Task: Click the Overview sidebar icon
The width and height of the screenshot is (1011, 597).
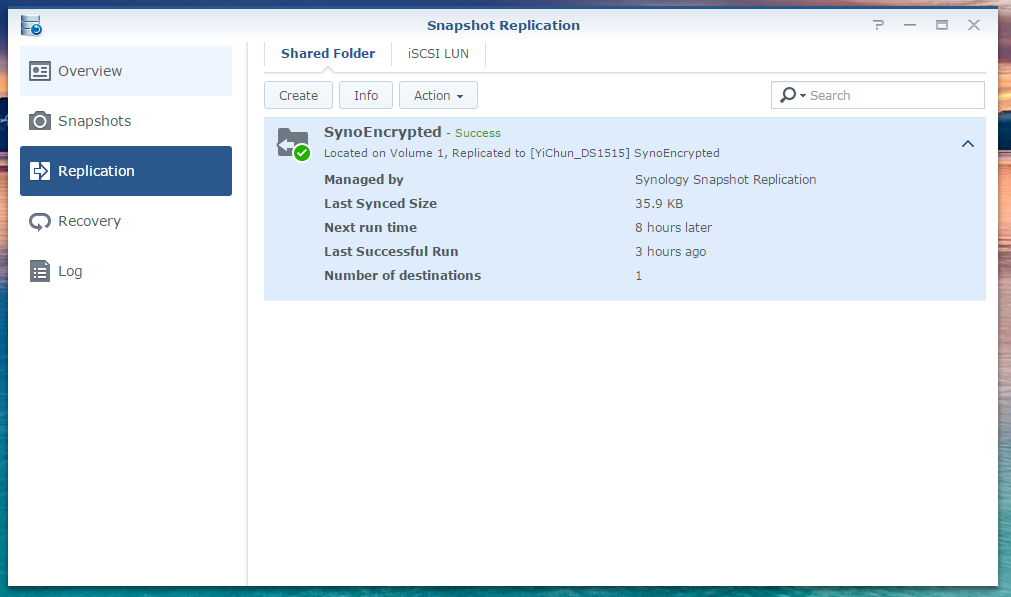Action: tap(39, 71)
